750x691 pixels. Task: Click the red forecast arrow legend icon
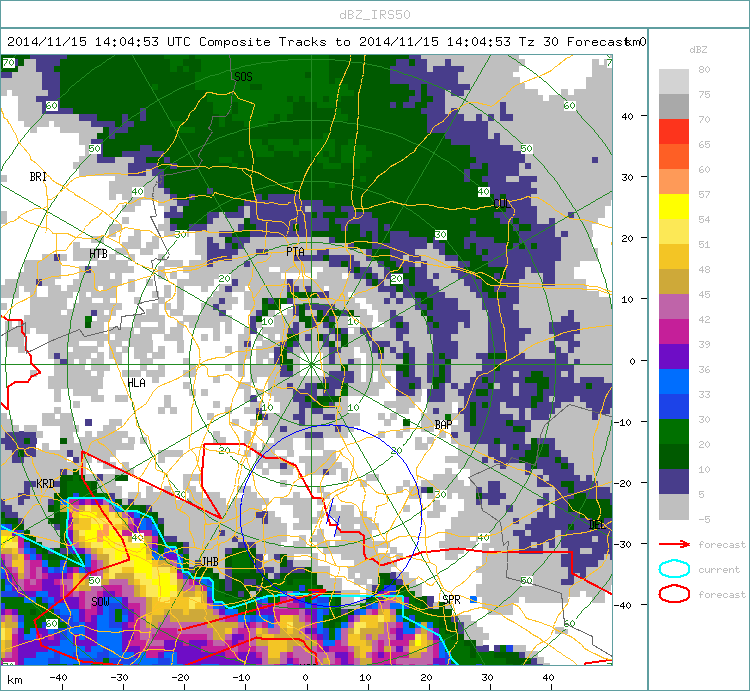tap(674, 544)
